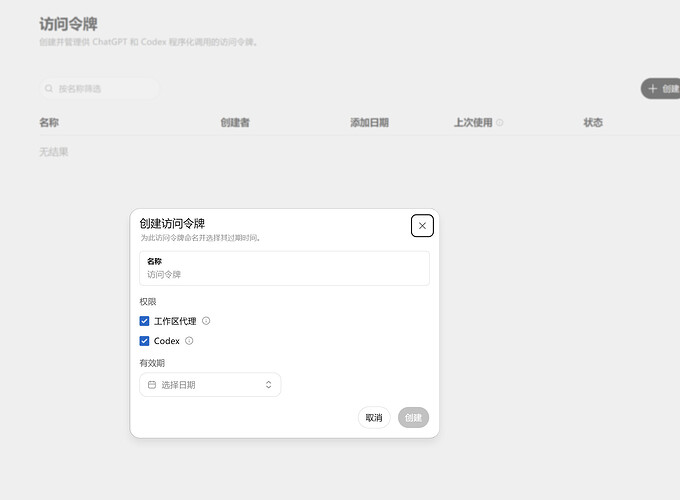Screen dimensions: 680x500
Task: Click the 上次使用 column header
Action: (473, 123)
